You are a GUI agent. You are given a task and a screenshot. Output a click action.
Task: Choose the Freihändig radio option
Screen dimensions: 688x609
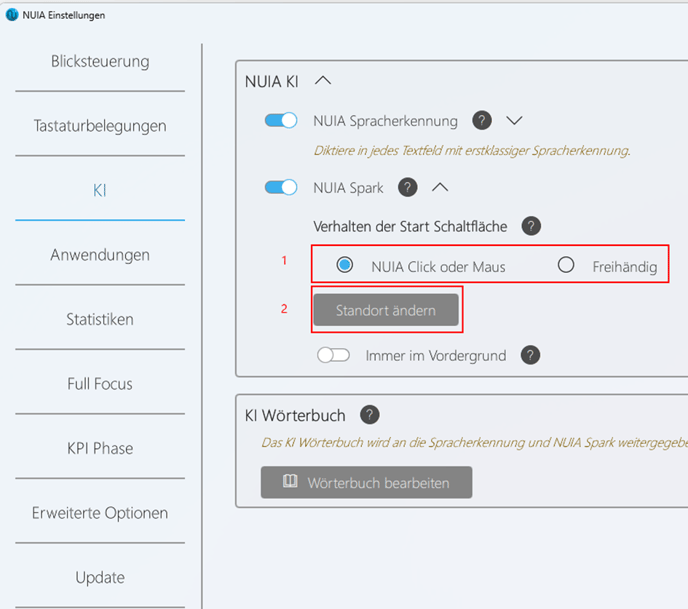(566, 265)
